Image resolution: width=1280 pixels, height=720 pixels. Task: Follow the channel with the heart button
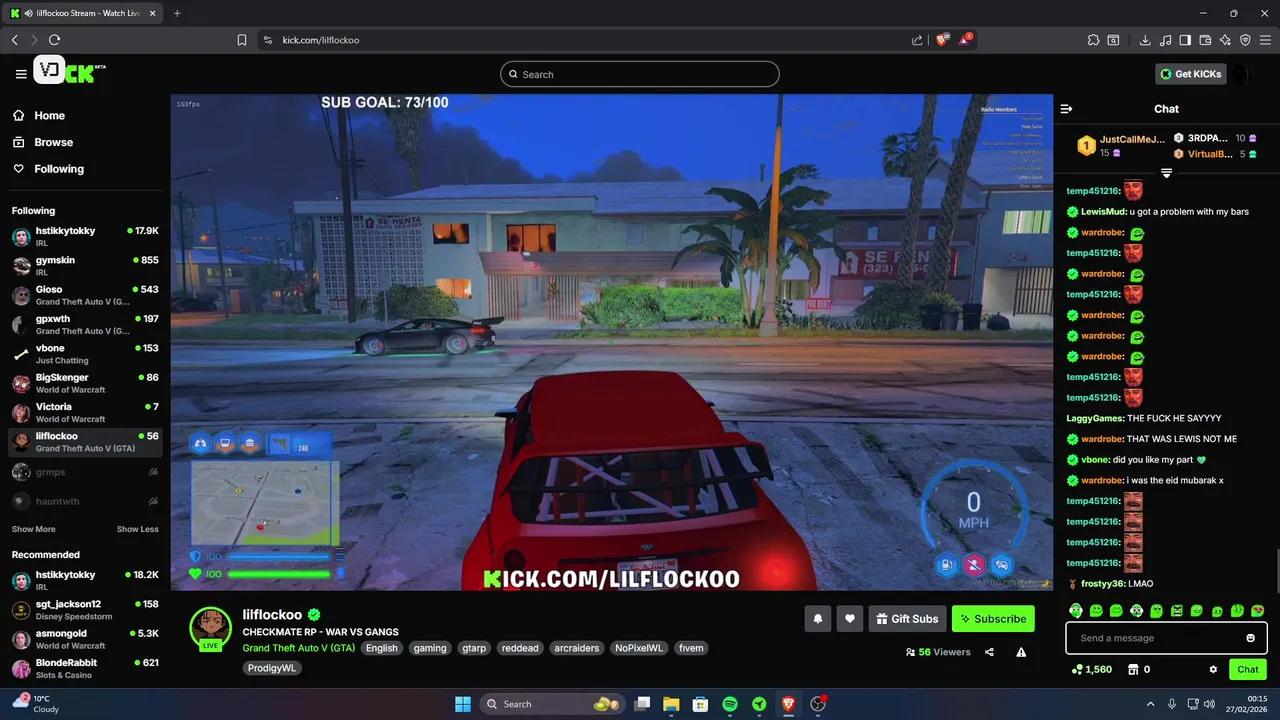849,619
